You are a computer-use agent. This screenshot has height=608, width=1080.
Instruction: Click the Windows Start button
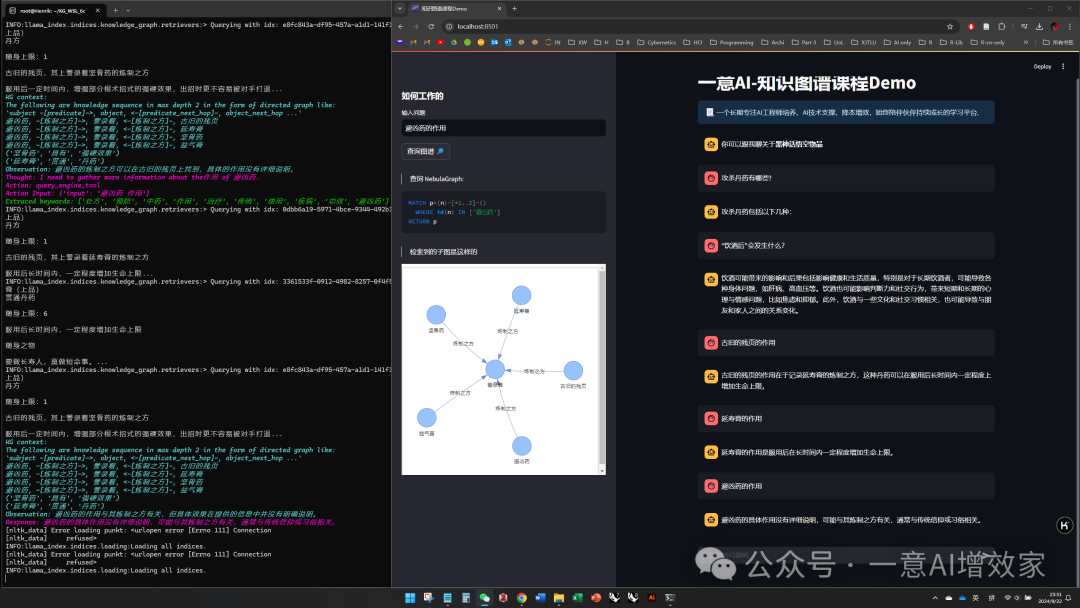(410, 598)
